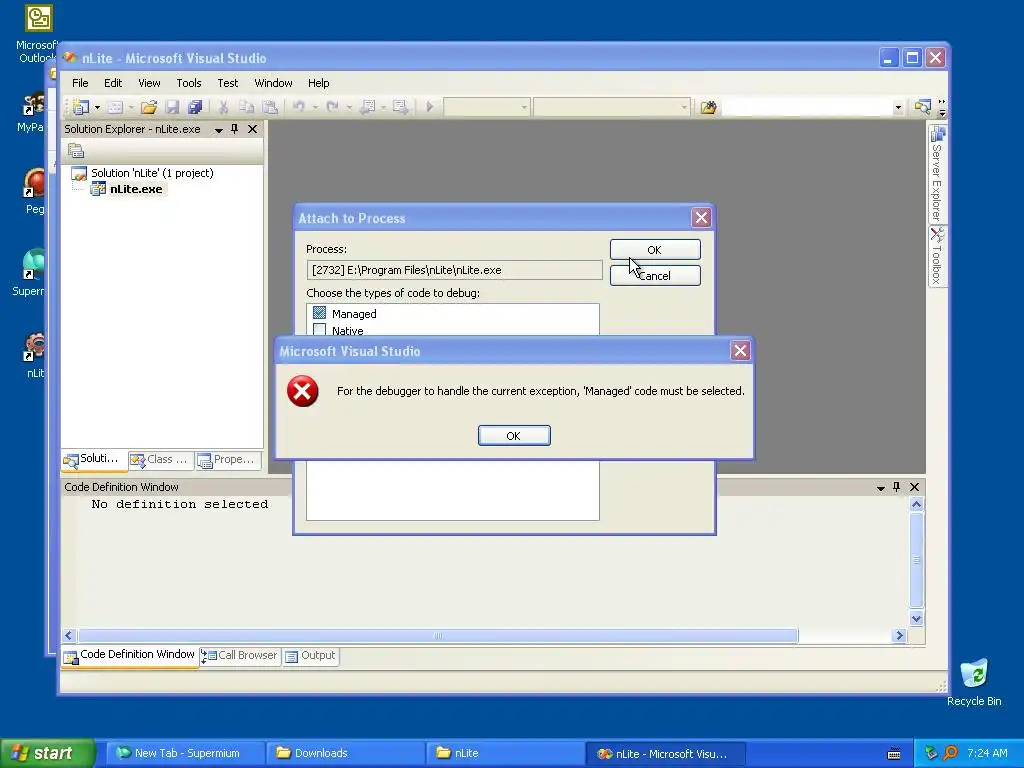
Task: Switch to the Properties tab
Action: click(227, 460)
